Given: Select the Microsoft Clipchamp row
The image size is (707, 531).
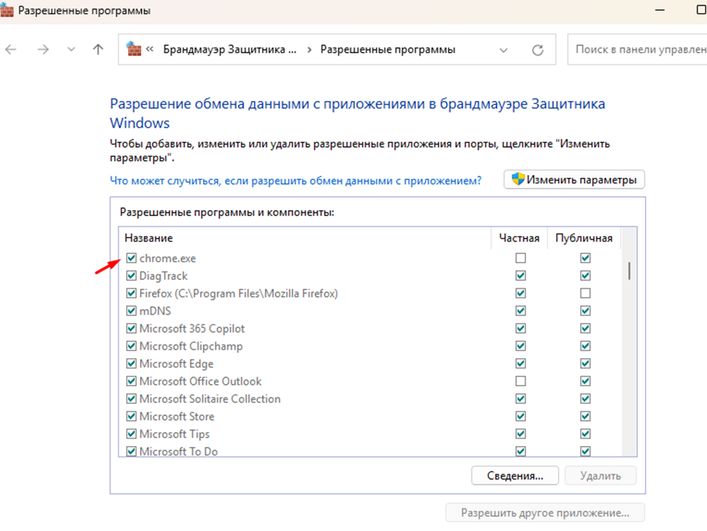Looking at the screenshot, I should 191,346.
